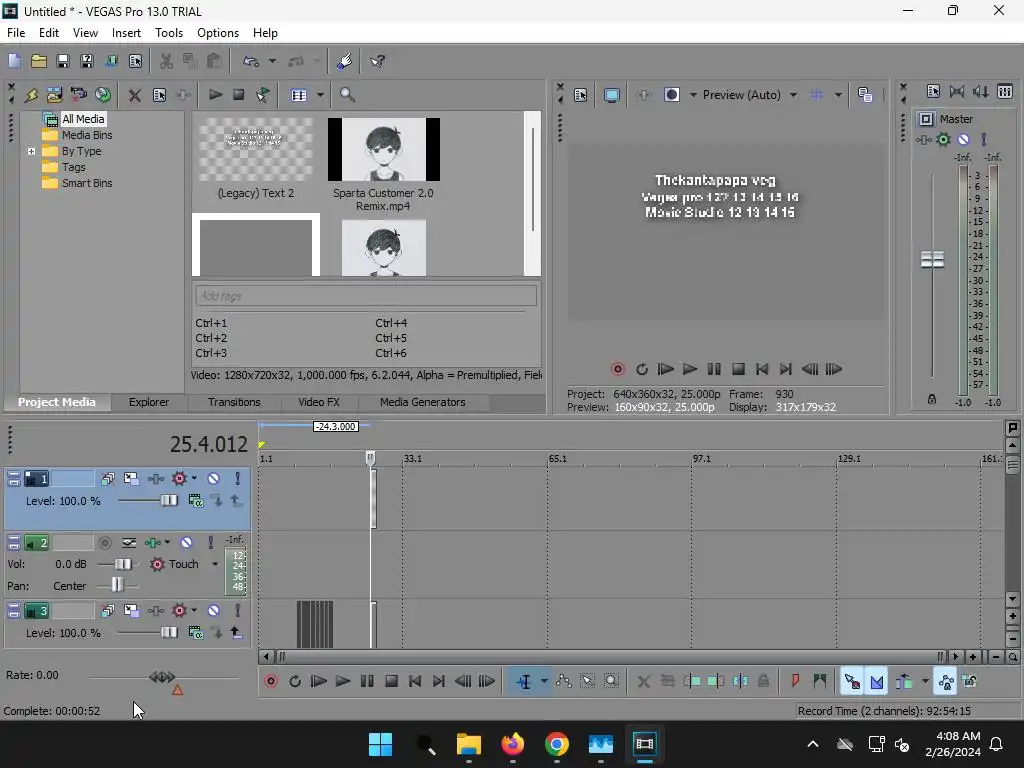Click Go to Start in timeline transport
The height and width of the screenshot is (768, 1024).
tap(415, 681)
